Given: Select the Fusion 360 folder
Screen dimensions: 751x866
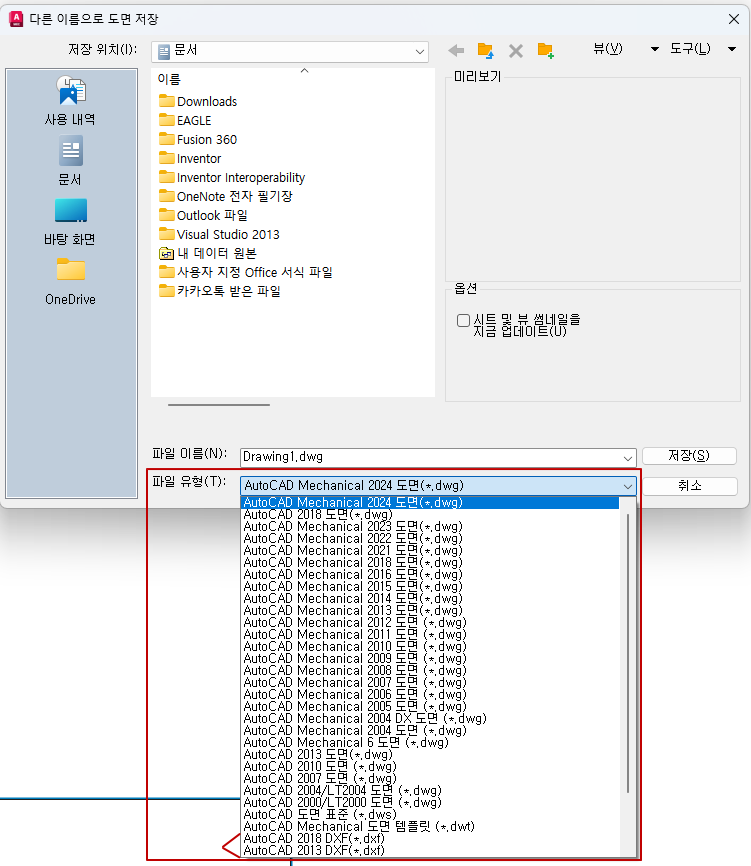Looking at the screenshot, I should click(x=198, y=139).
